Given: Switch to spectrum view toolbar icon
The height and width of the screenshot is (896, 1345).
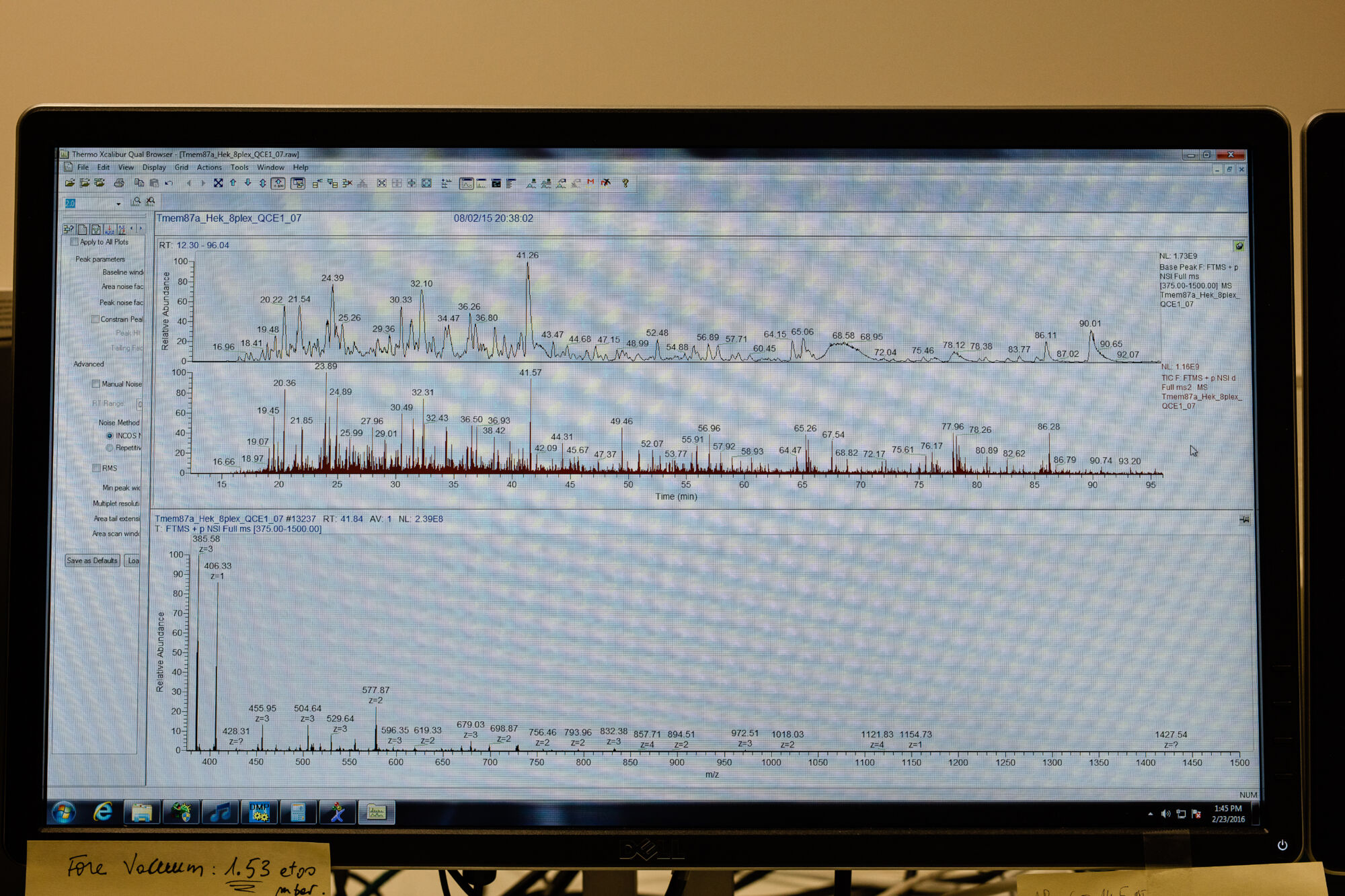Looking at the screenshot, I should (482, 183).
